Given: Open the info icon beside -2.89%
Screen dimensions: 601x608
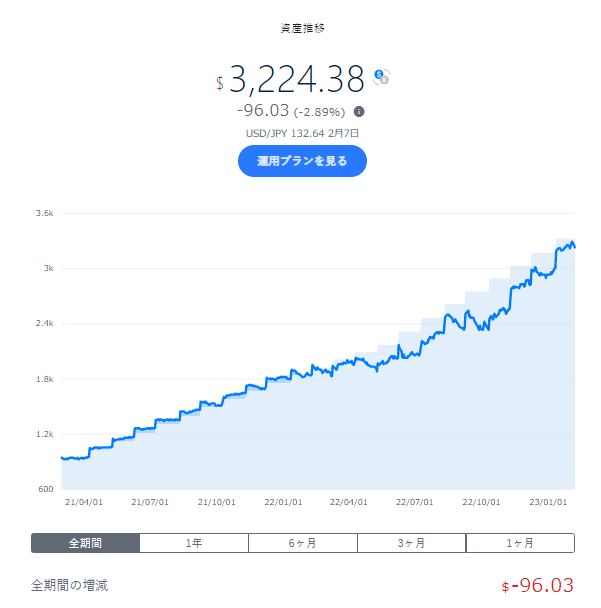Looking at the screenshot, I should pyautogui.click(x=359, y=112).
